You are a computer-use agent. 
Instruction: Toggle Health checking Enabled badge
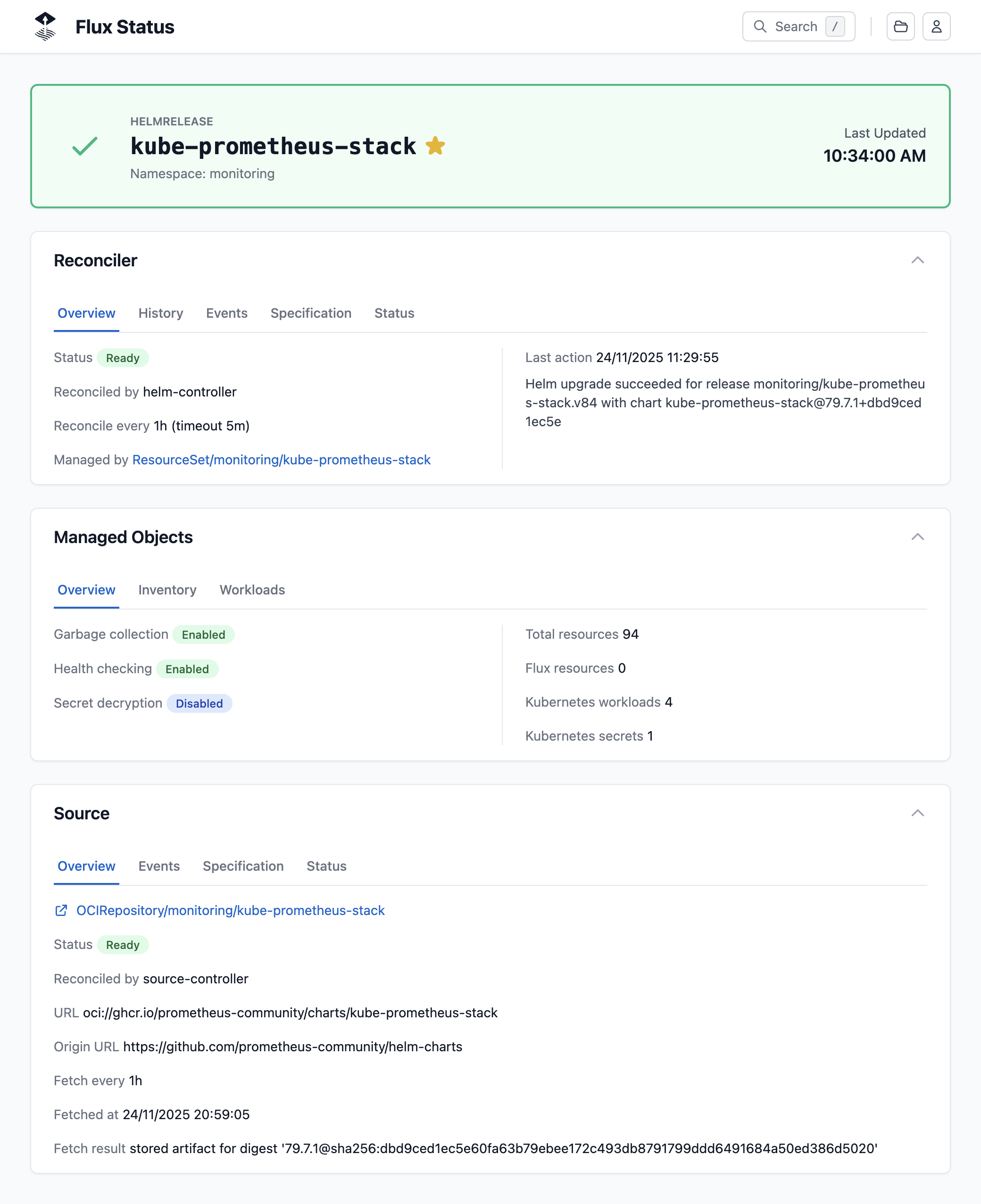(188, 668)
